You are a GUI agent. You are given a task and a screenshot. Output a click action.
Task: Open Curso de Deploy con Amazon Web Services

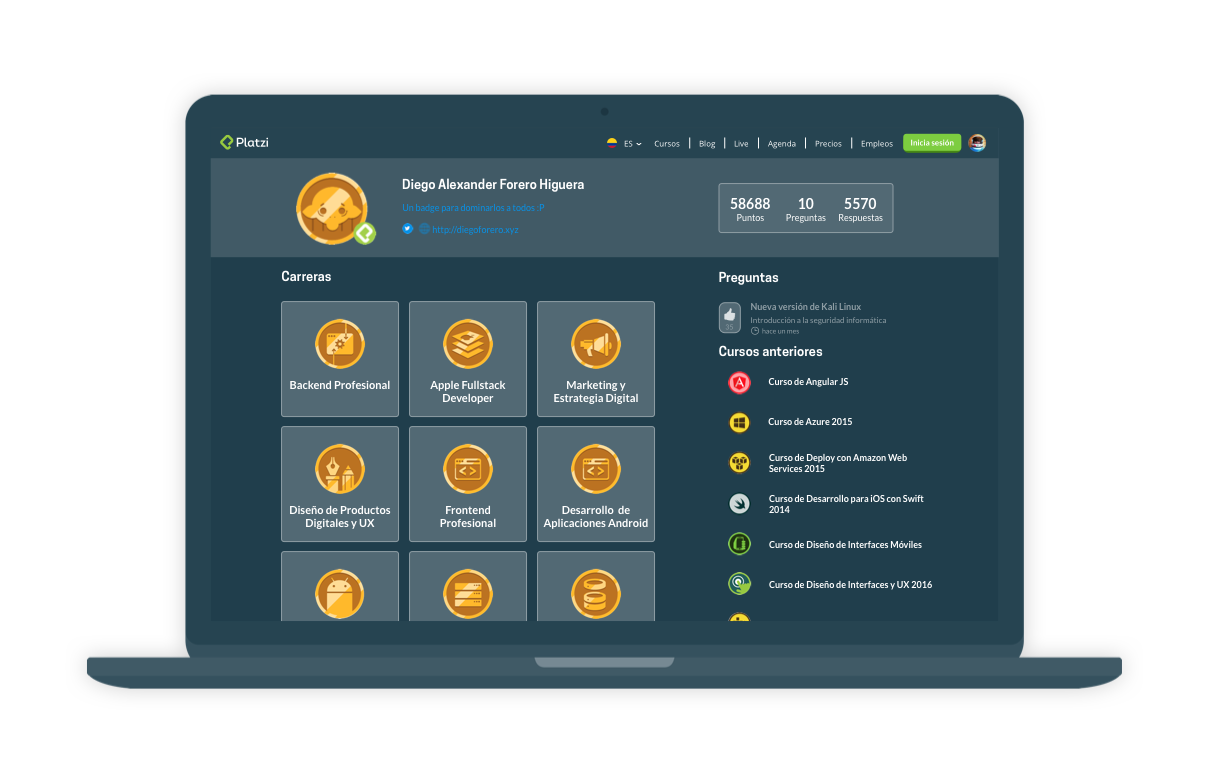coord(838,463)
